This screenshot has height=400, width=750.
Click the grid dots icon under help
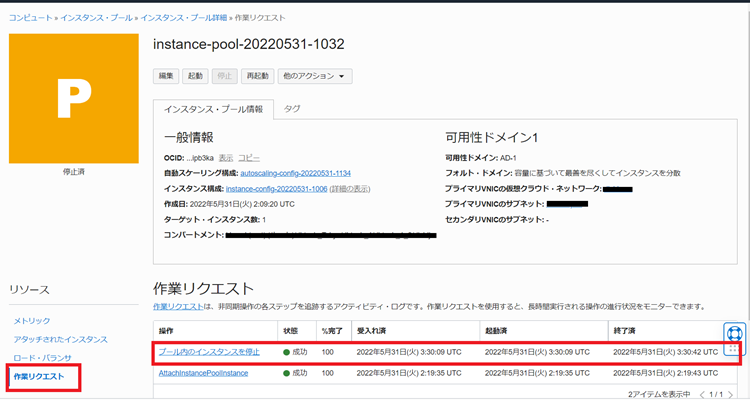click(x=732, y=350)
